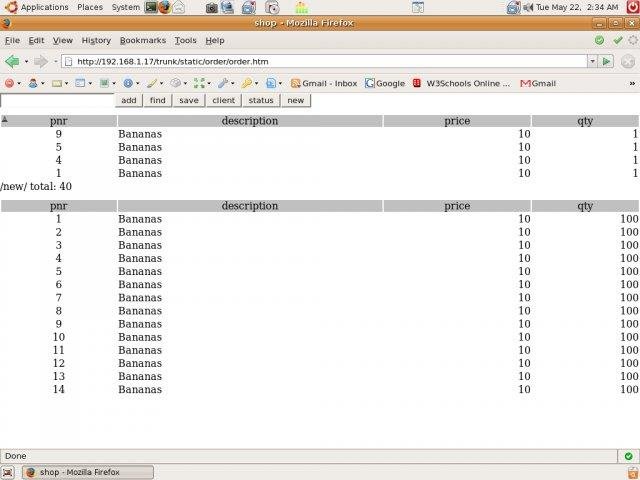Click the key toolbar icon

coord(247,83)
